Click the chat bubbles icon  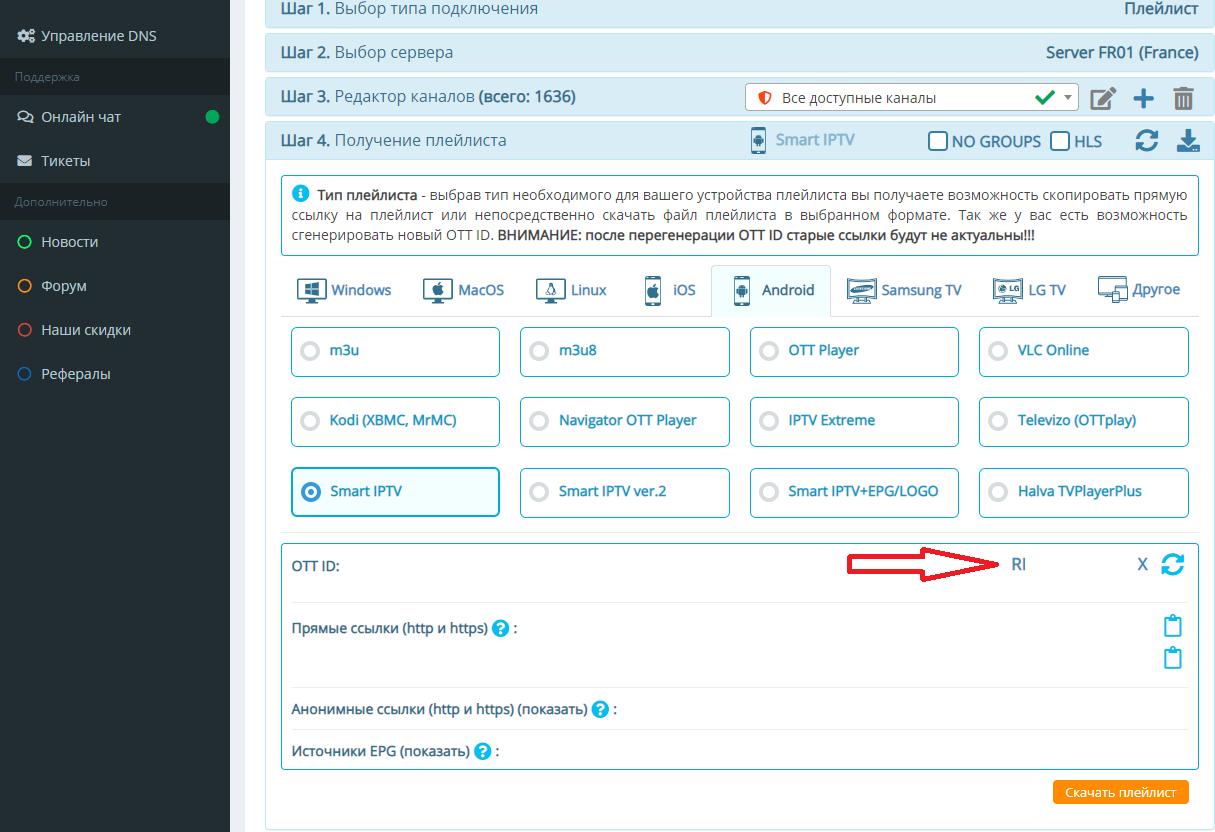(25, 117)
